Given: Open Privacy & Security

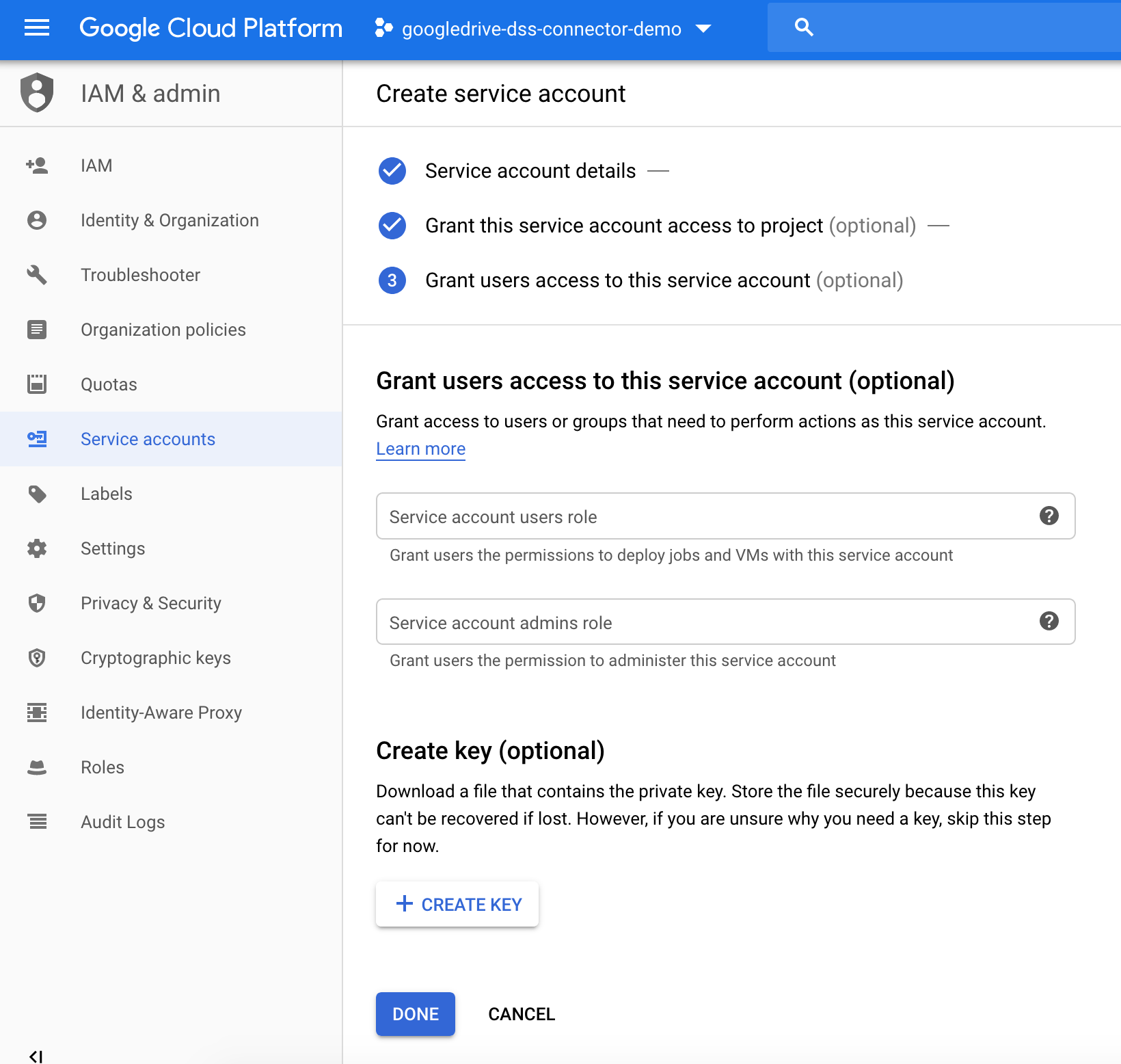Looking at the screenshot, I should pyautogui.click(x=171, y=603).
